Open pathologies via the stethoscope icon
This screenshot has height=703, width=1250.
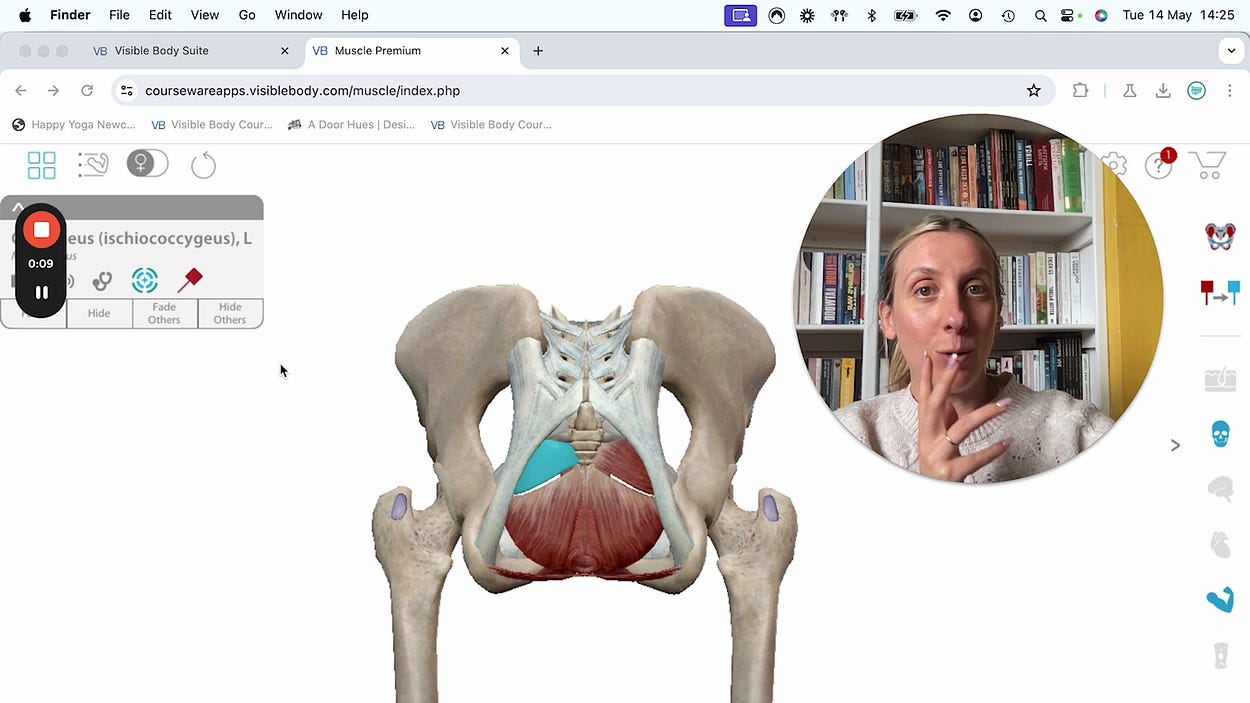pos(102,281)
